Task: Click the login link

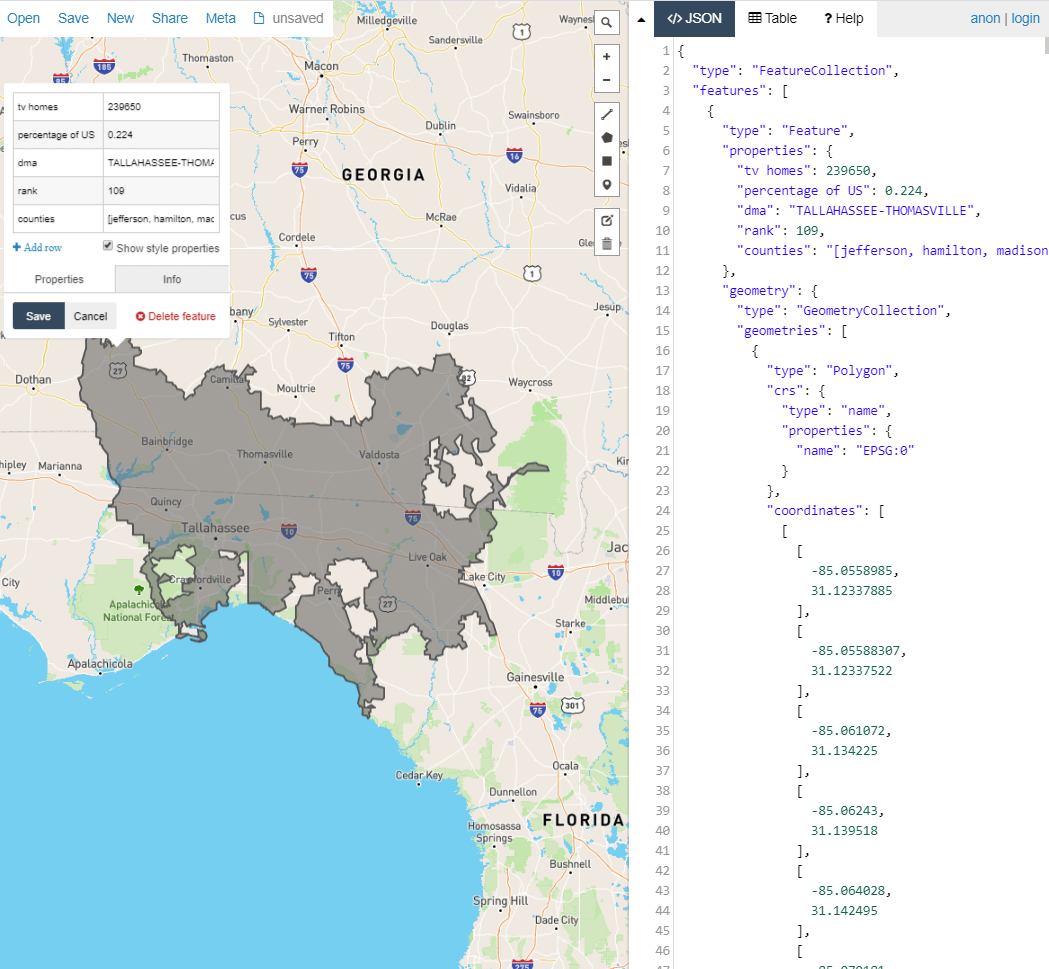Action: coord(1026,18)
